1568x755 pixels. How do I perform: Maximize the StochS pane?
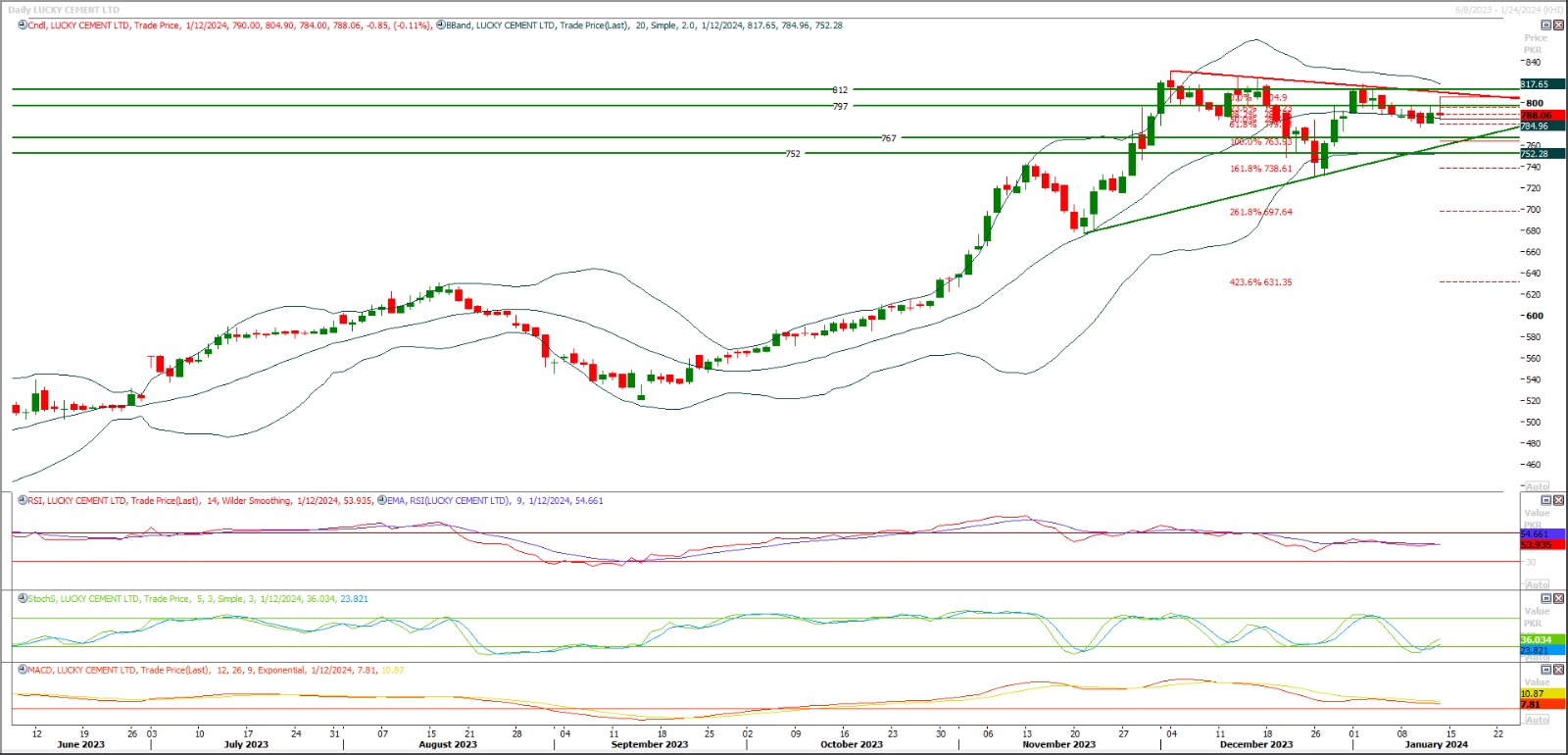pos(1547,598)
